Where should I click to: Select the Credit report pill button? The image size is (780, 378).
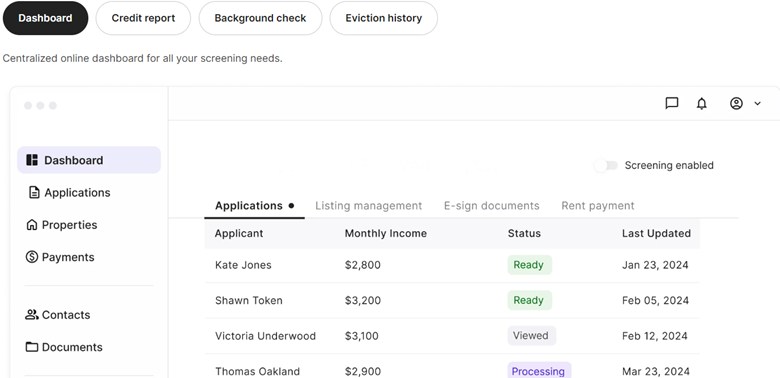pos(143,18)
